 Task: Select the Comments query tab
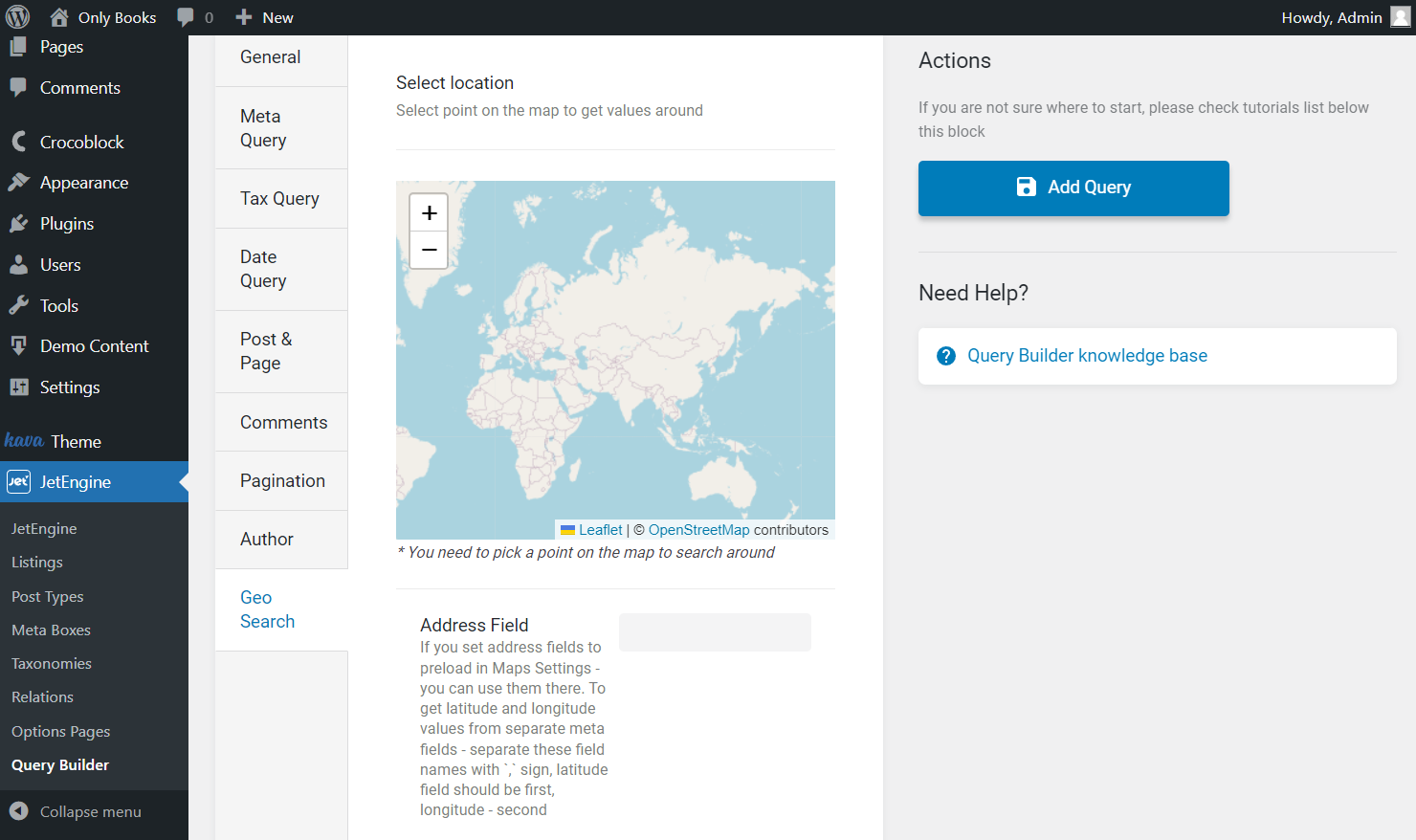click(281, 422)
